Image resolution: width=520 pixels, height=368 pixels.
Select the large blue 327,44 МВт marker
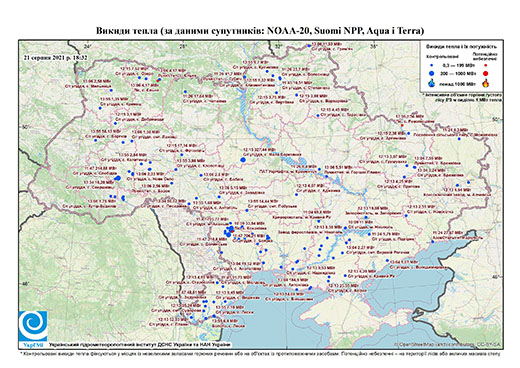(x=243, y=160)
